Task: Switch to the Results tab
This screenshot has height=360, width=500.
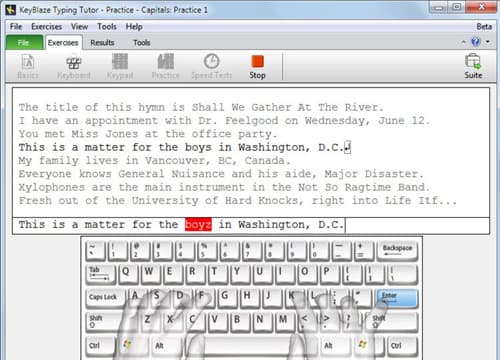Action: point(102,43)
